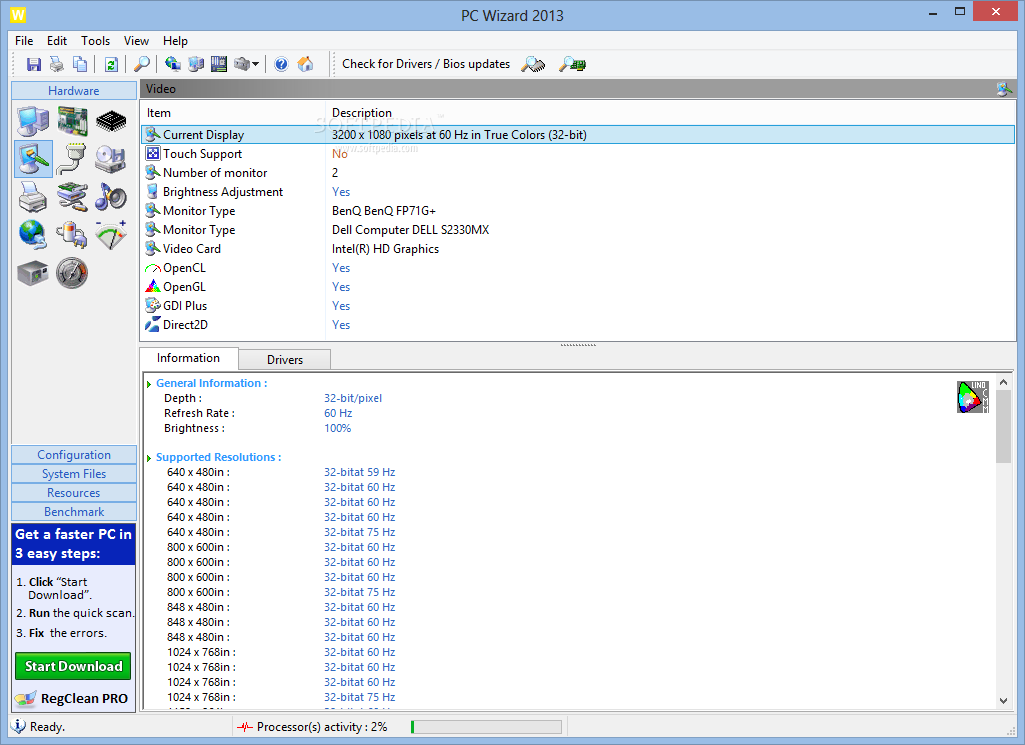Screen dimensions: 1025x745
Task: Switch to the Drivers tab
Action: click(x=285, y=359)
